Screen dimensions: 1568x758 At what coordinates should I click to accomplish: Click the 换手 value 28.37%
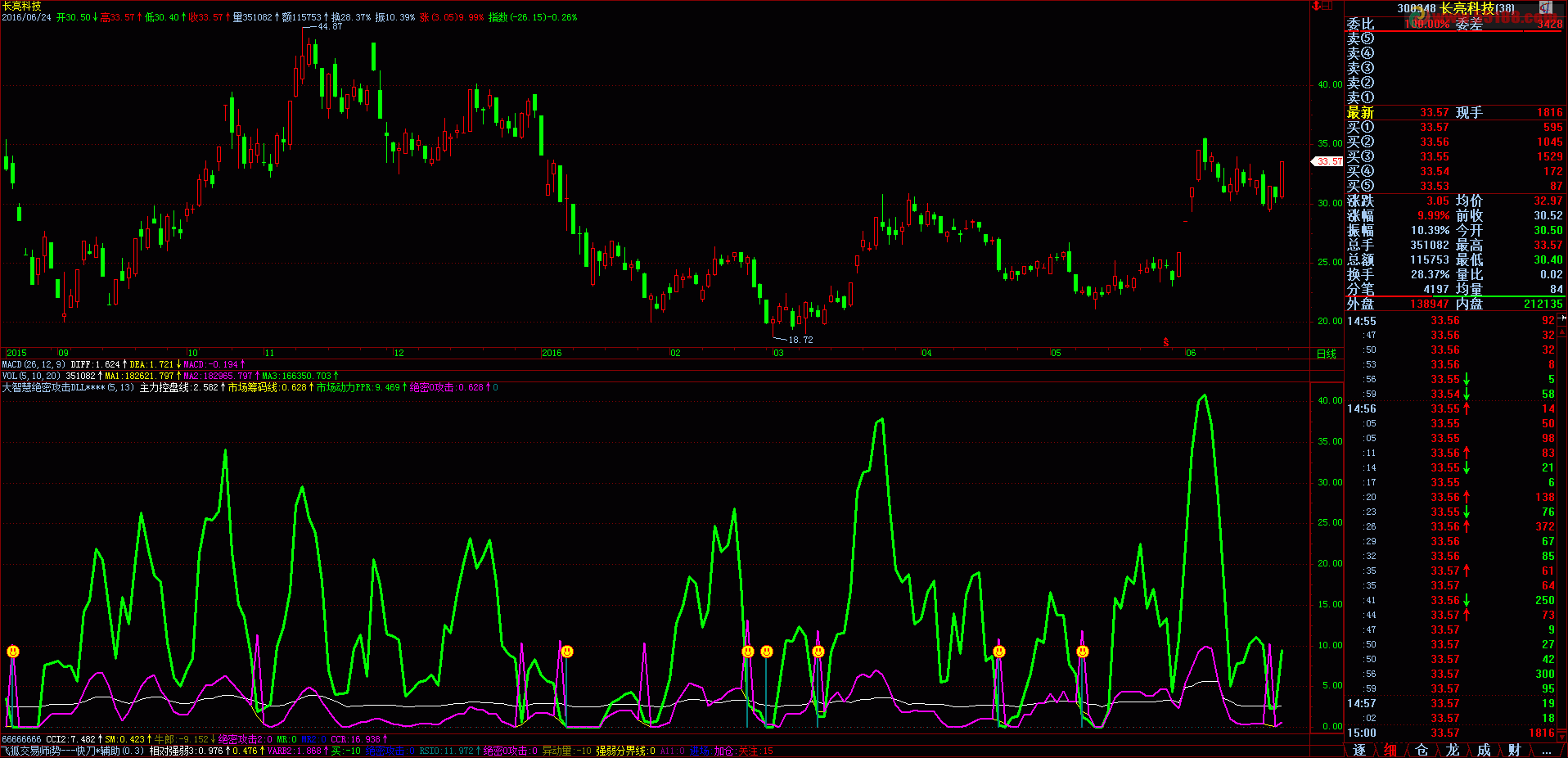(x=1430, y=274)
